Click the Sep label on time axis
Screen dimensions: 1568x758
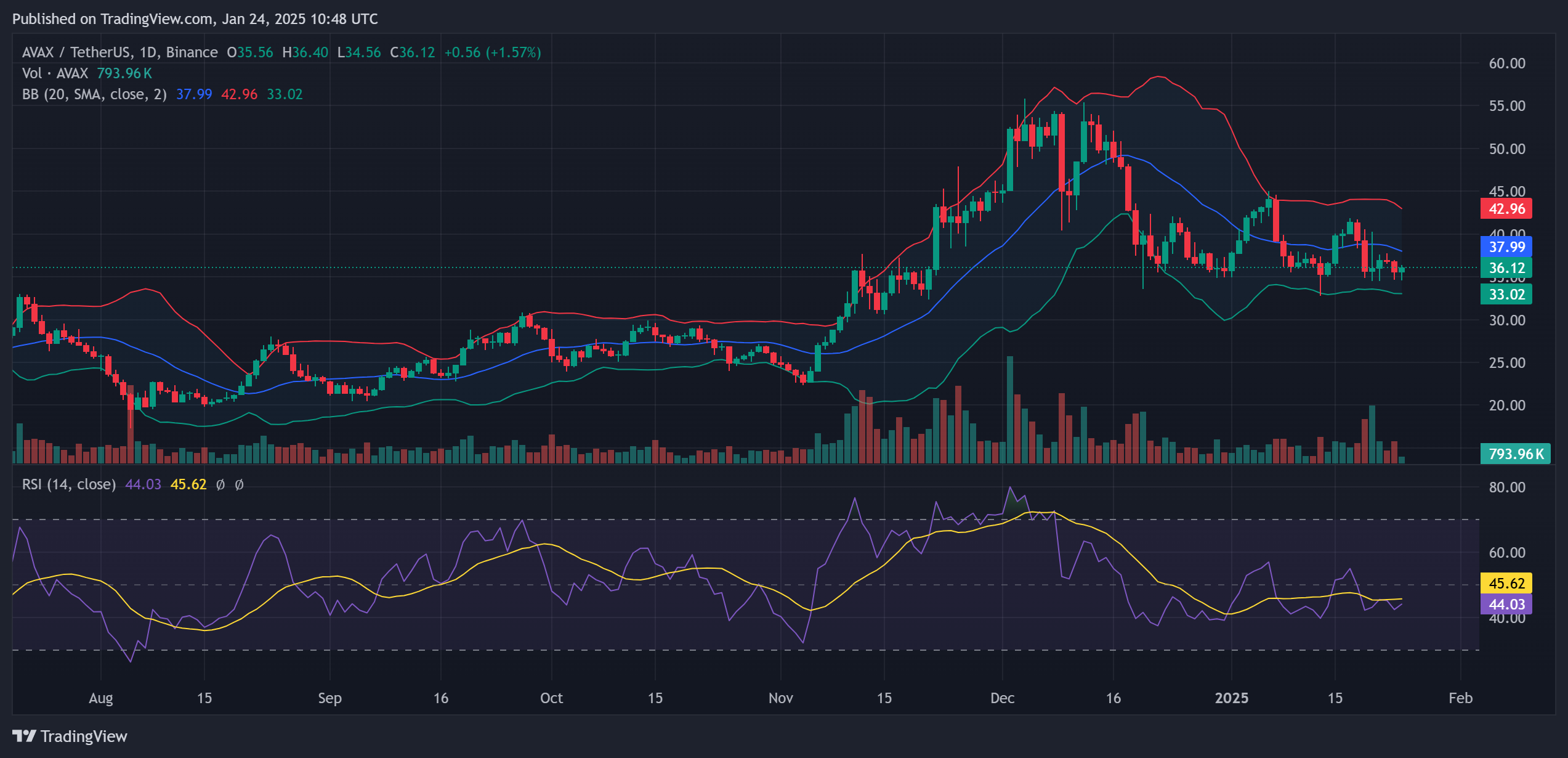click(330, 698)
